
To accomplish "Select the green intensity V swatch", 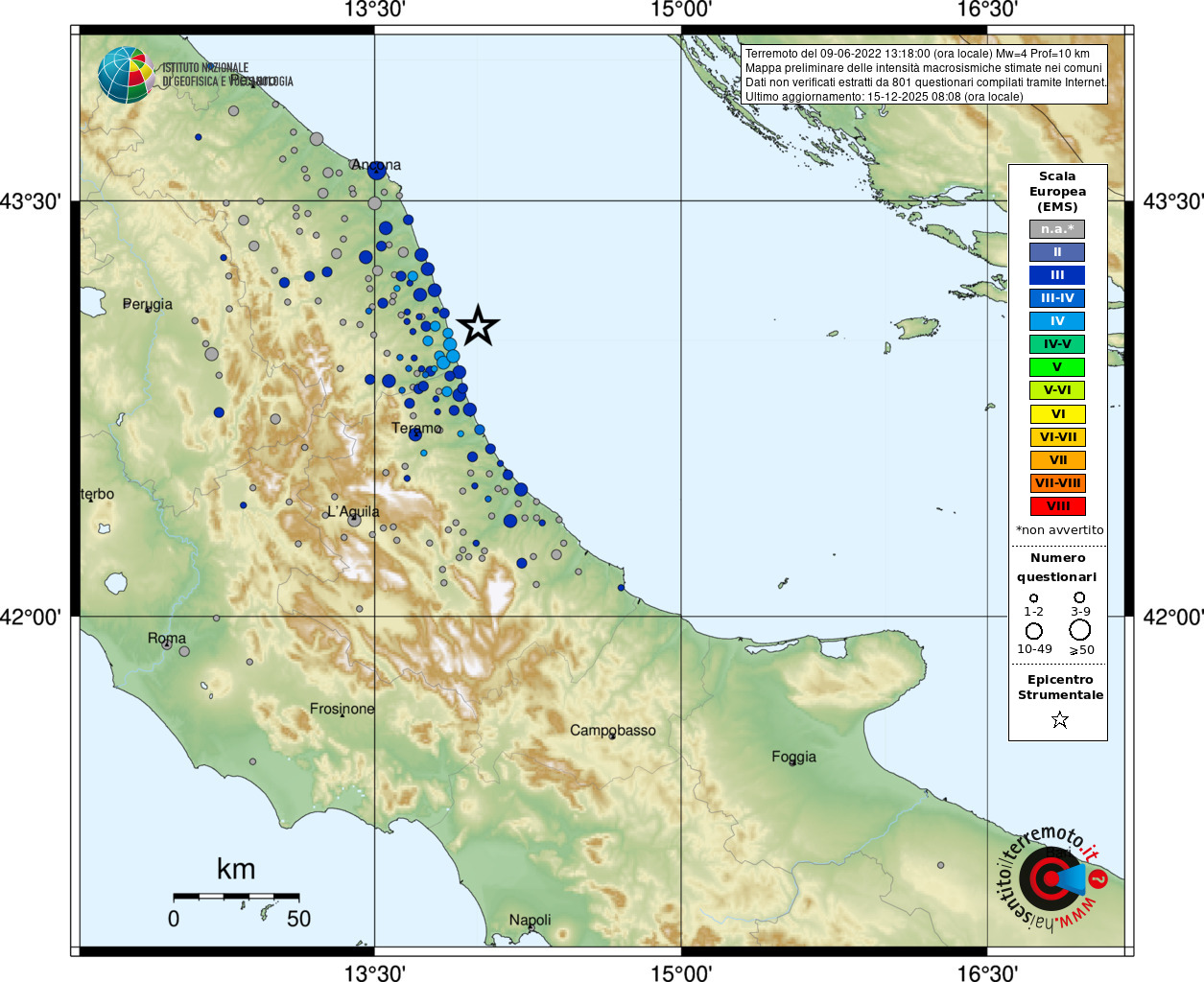I will pos(1057,367).
